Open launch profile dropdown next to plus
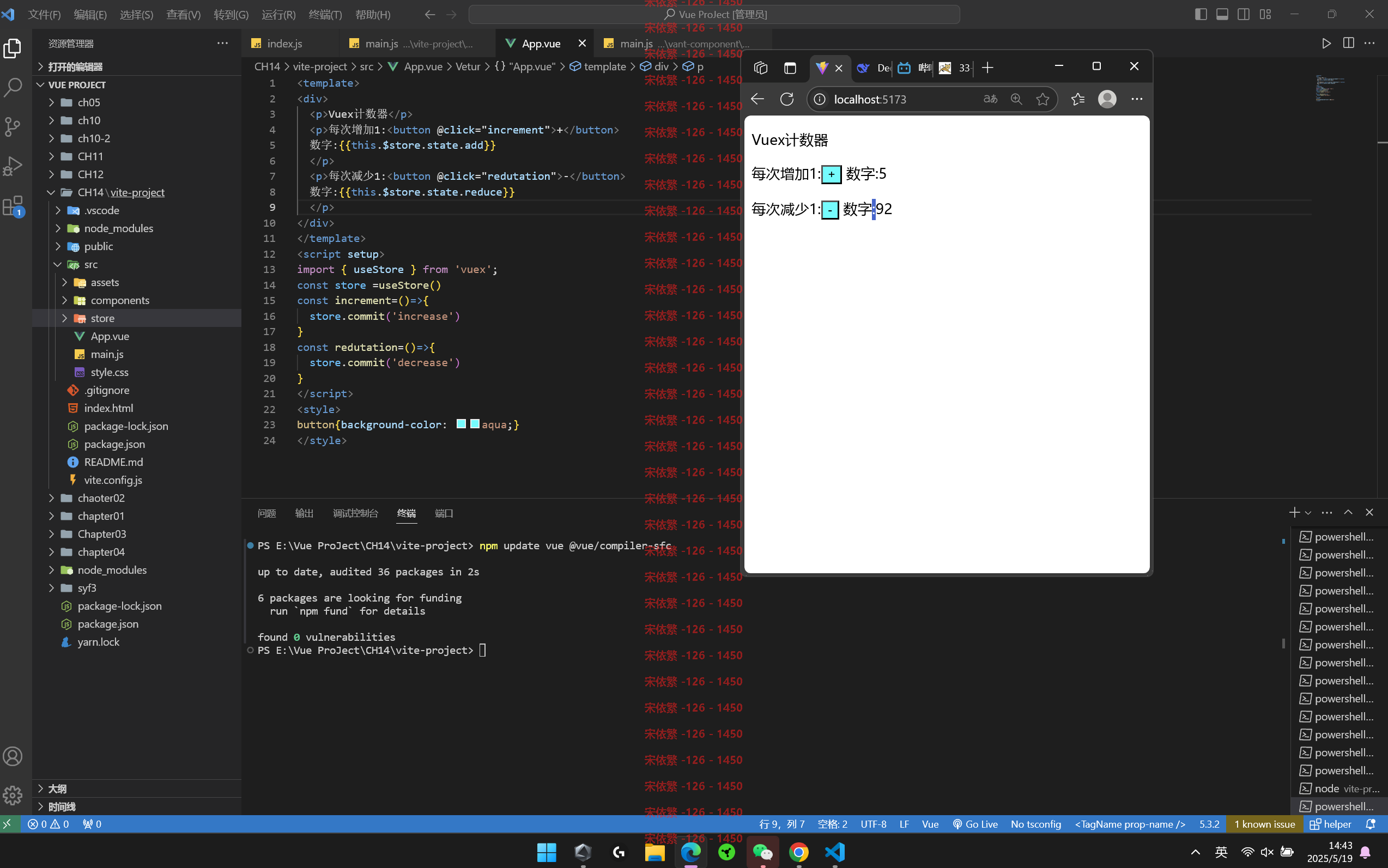1388x868 pixels. tap(1308, 513)
